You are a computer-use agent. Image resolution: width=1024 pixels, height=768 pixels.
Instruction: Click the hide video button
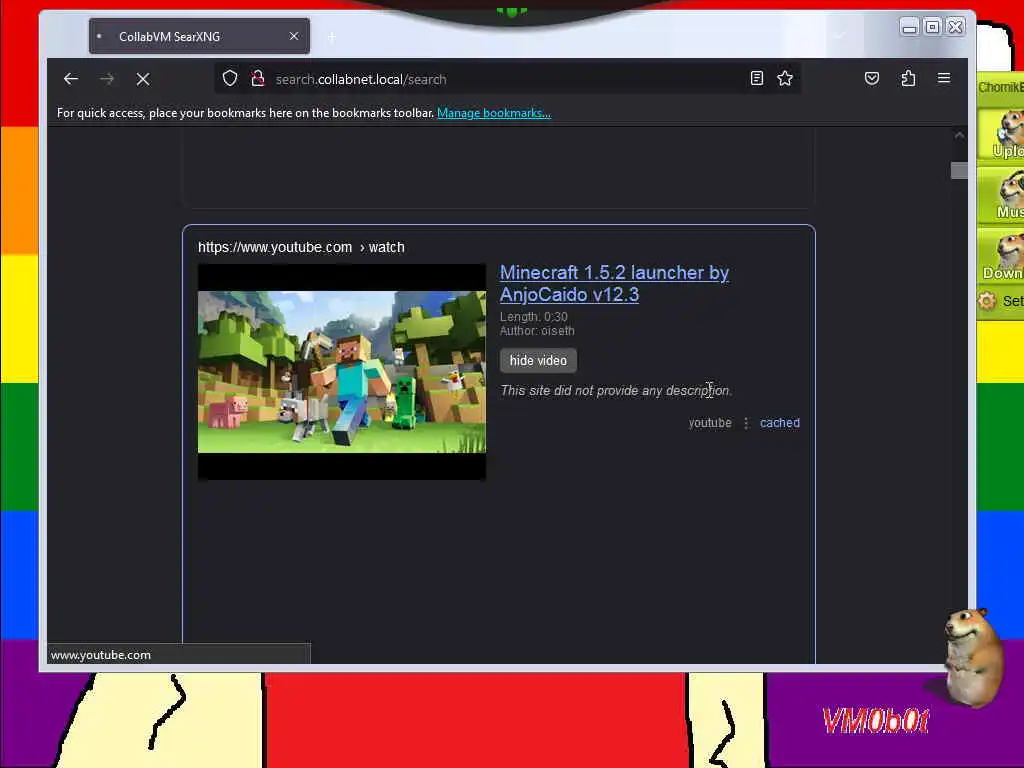(x=538, y=360)
